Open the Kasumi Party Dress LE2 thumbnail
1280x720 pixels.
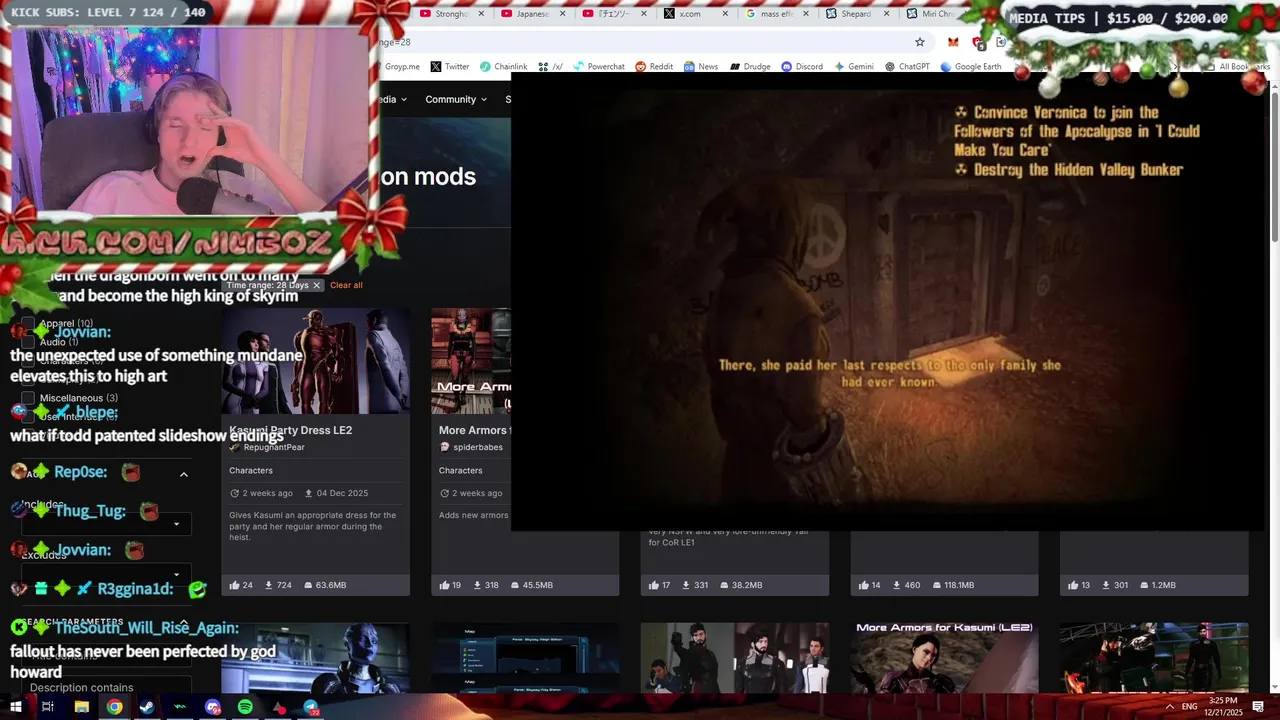[315, 361]
